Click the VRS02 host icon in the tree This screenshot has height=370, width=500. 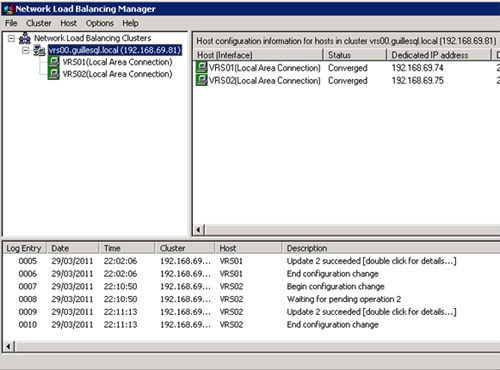pos(54,74)
